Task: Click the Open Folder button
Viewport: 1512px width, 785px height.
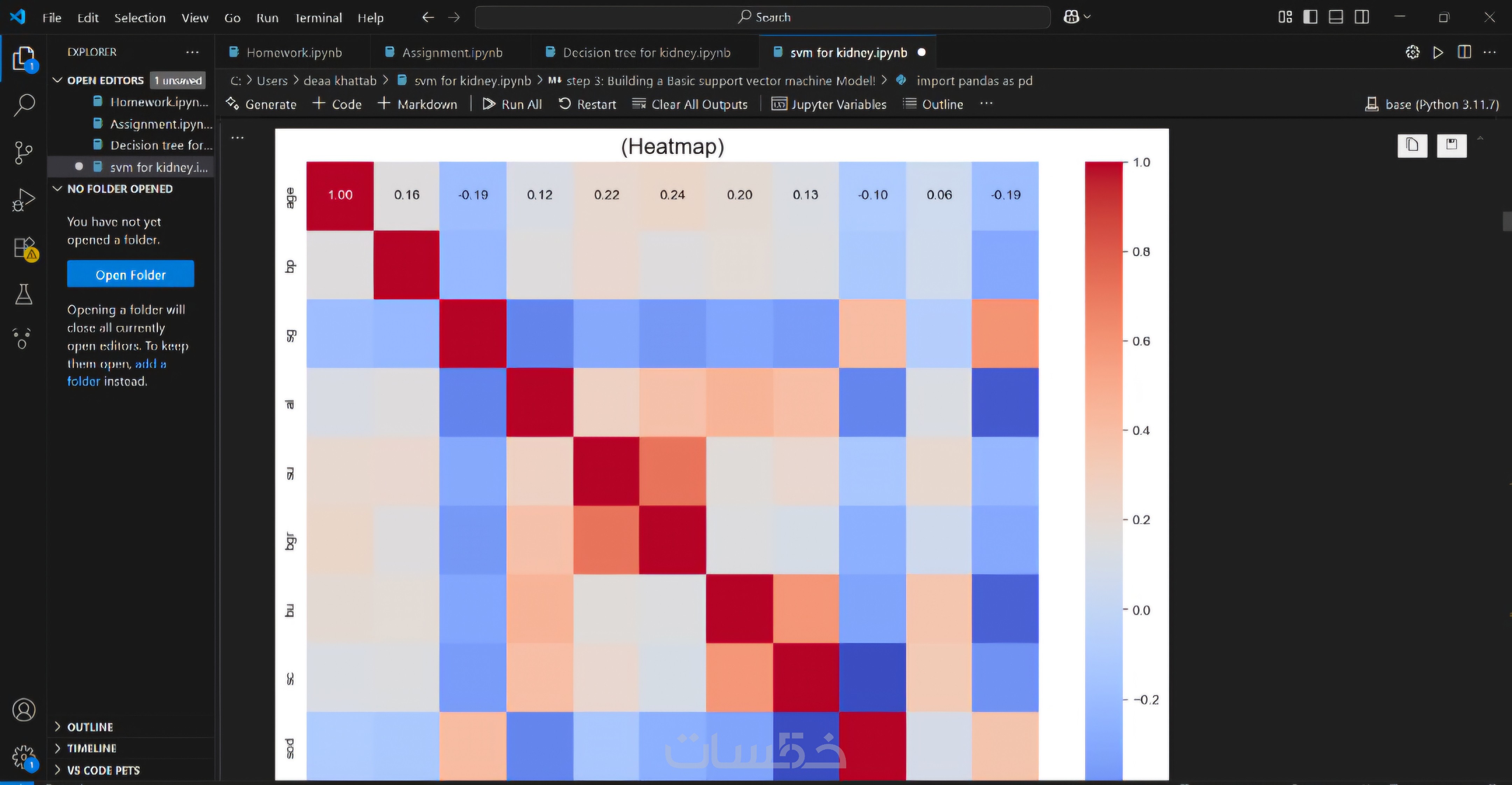Action: pyautogui.click(x=130, y=275)
